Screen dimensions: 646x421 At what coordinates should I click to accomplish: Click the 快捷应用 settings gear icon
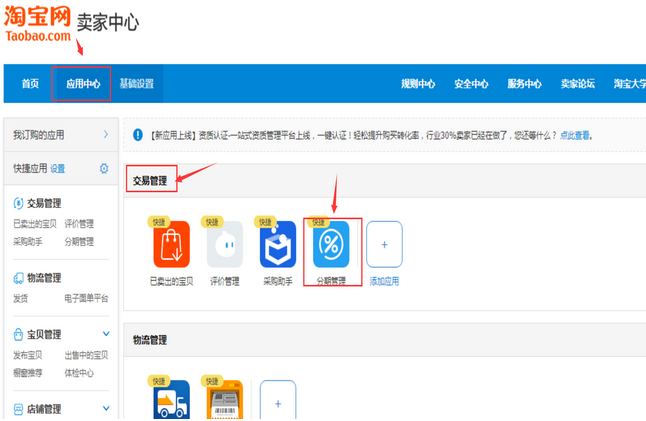tap(104, 168)
